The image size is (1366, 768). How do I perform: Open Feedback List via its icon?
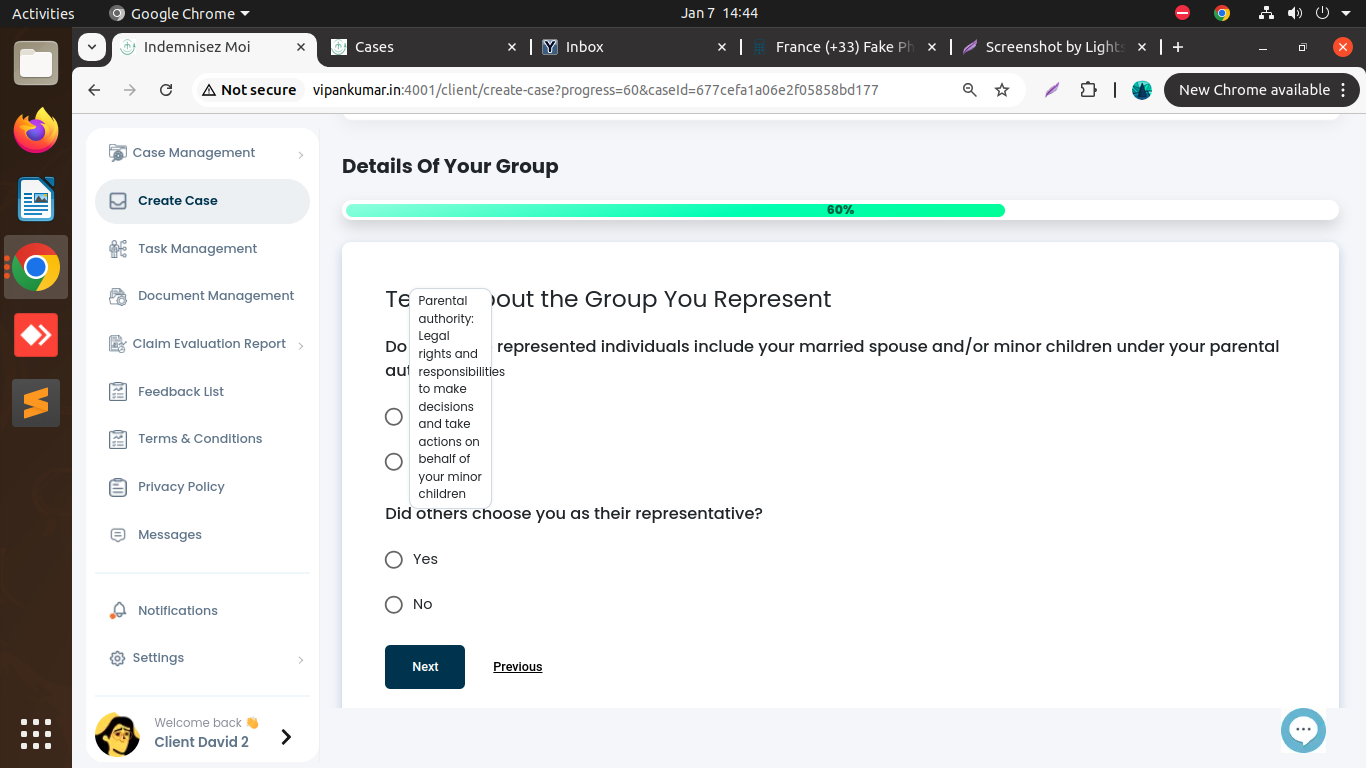click(118, 392)
